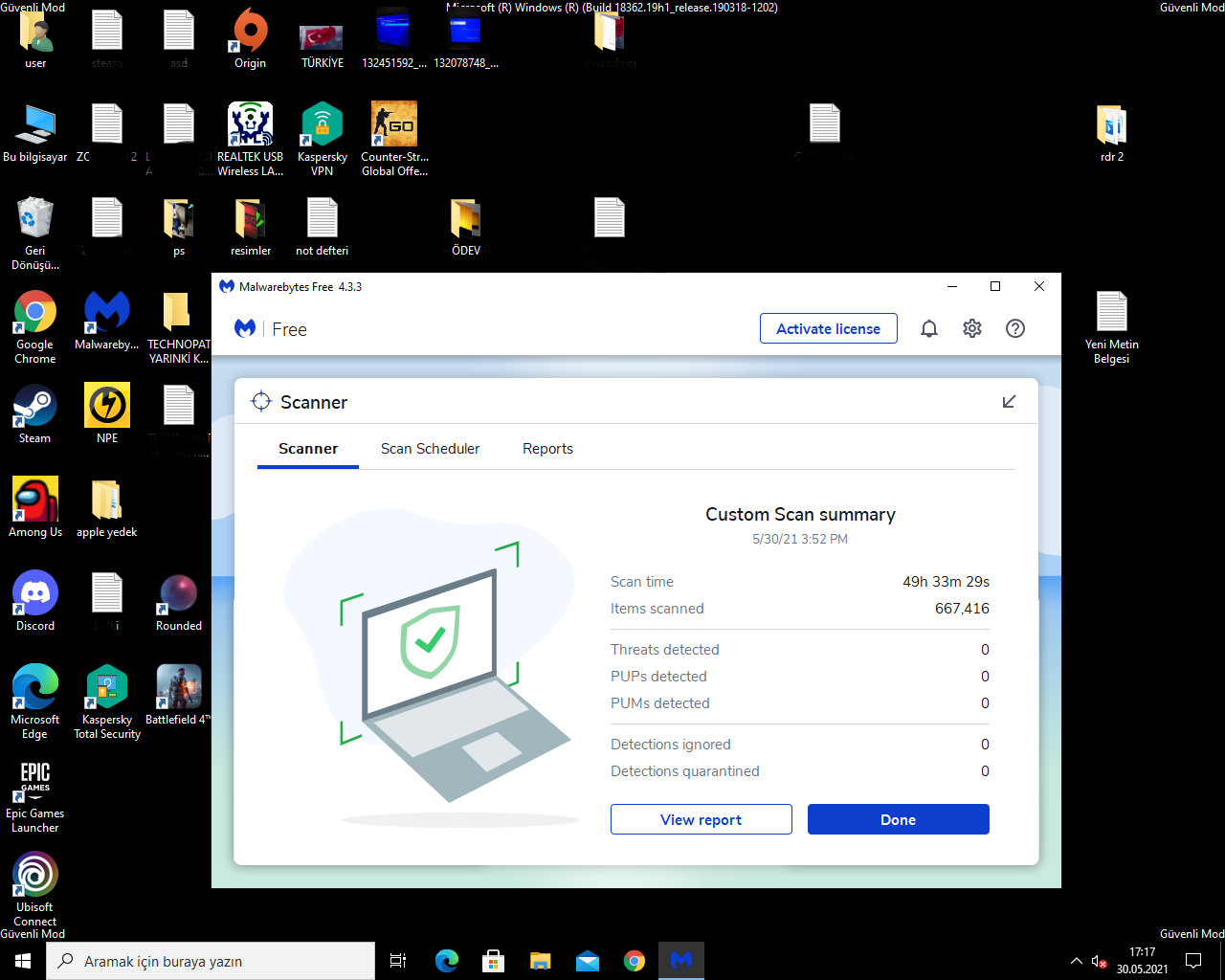This screenshot has width=1225, height=980.
Task: Select the Discord desktop shortcut
Action: click(x=35, y=601)
